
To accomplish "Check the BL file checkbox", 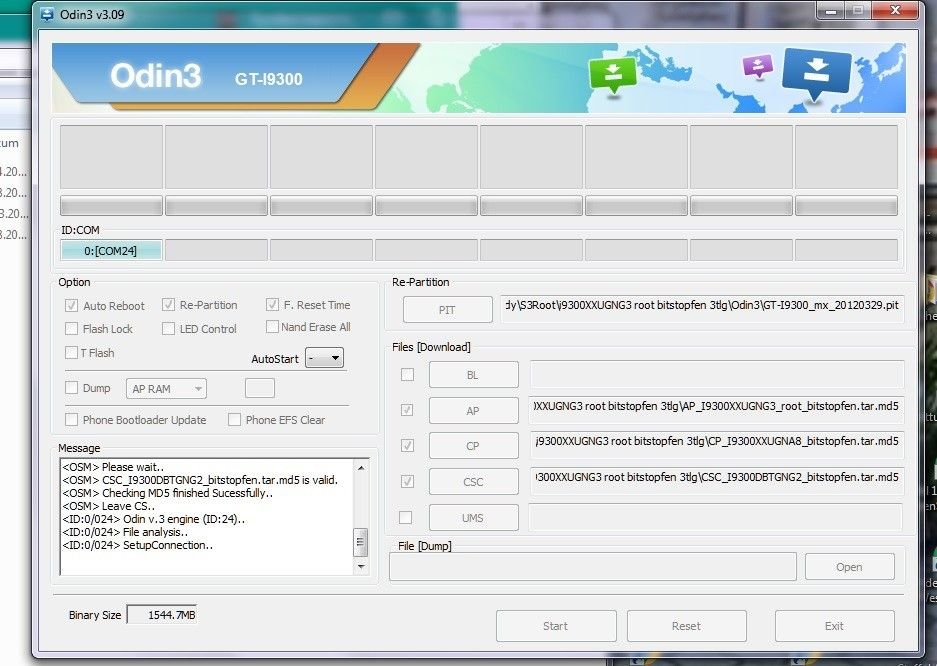I will (408, 375).
